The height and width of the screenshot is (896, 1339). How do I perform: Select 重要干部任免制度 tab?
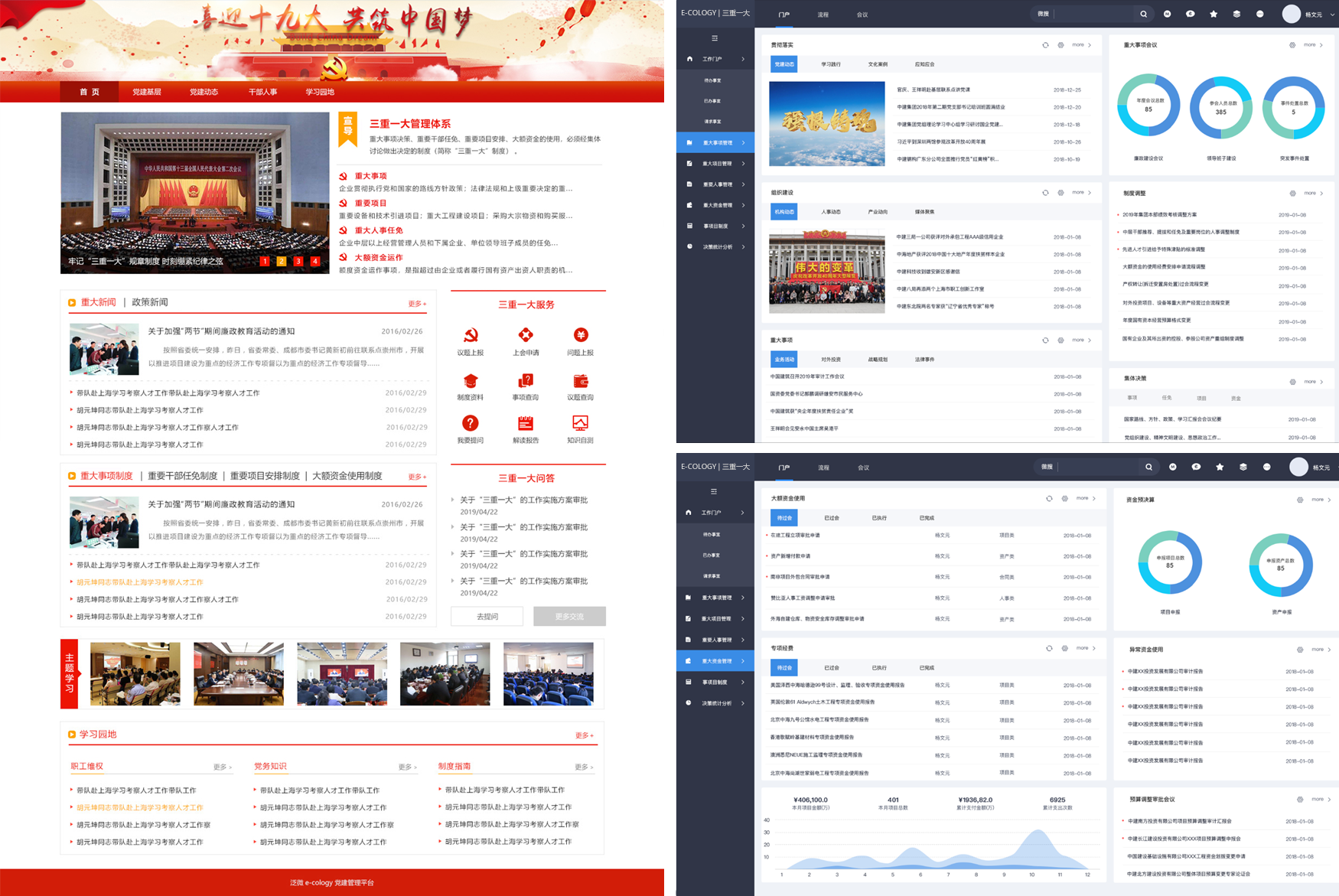tap(183, 476)
